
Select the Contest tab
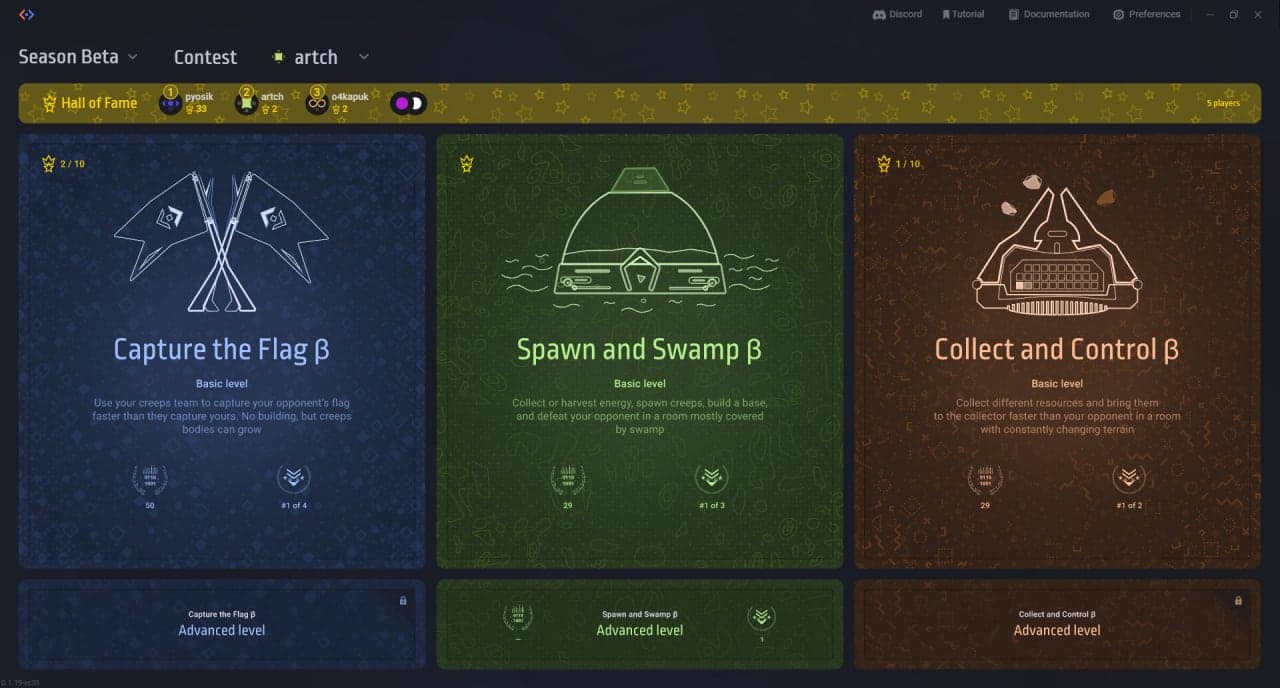click(x=205, y=57)
